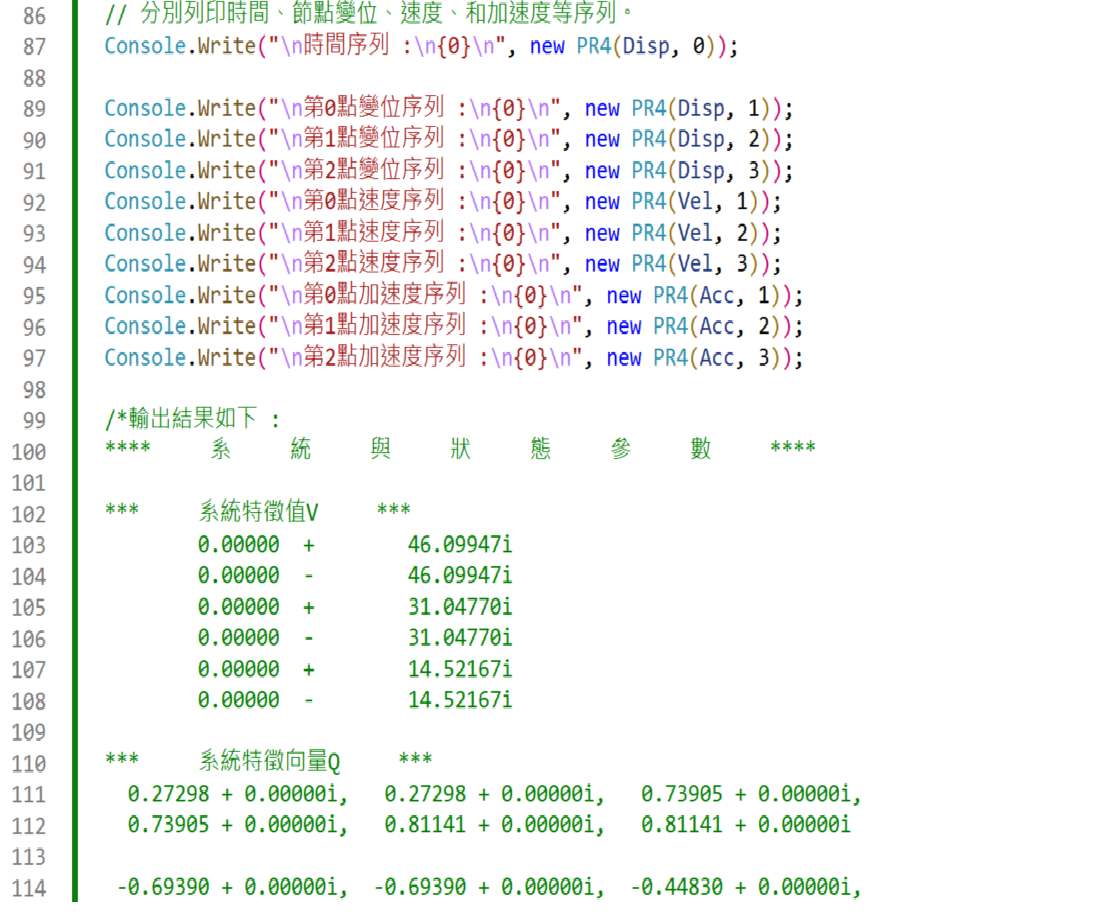Image resolution: width=1119 pixels, height=914 pixels.
Task: Click the value 14.52167i on line 108
Action: pos(460,700)
